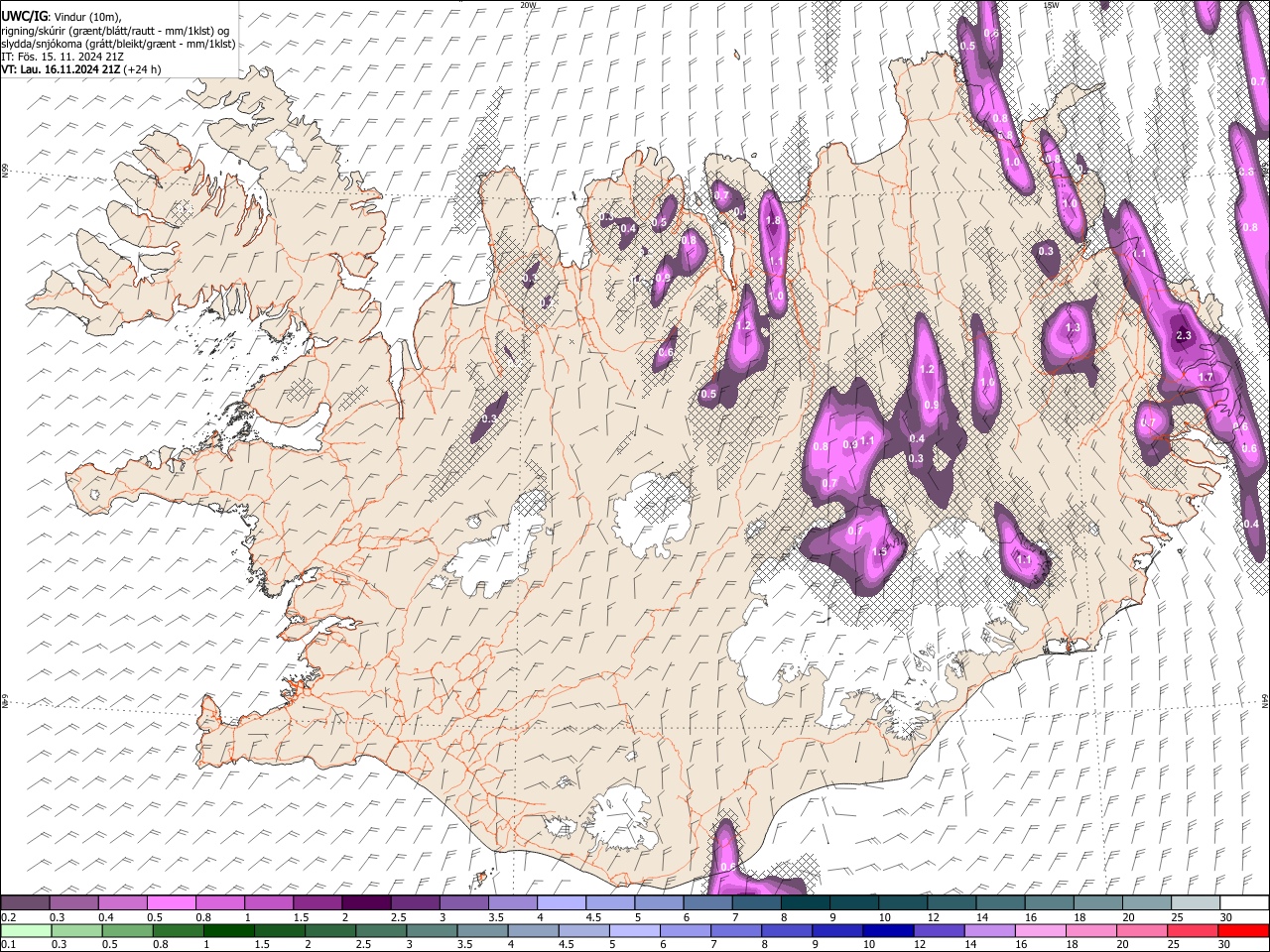This screenshot has width=1270, height=952.
Task: Click lower legend swatch between 0.1 and 0.3
Action: (x=25, y=931)
